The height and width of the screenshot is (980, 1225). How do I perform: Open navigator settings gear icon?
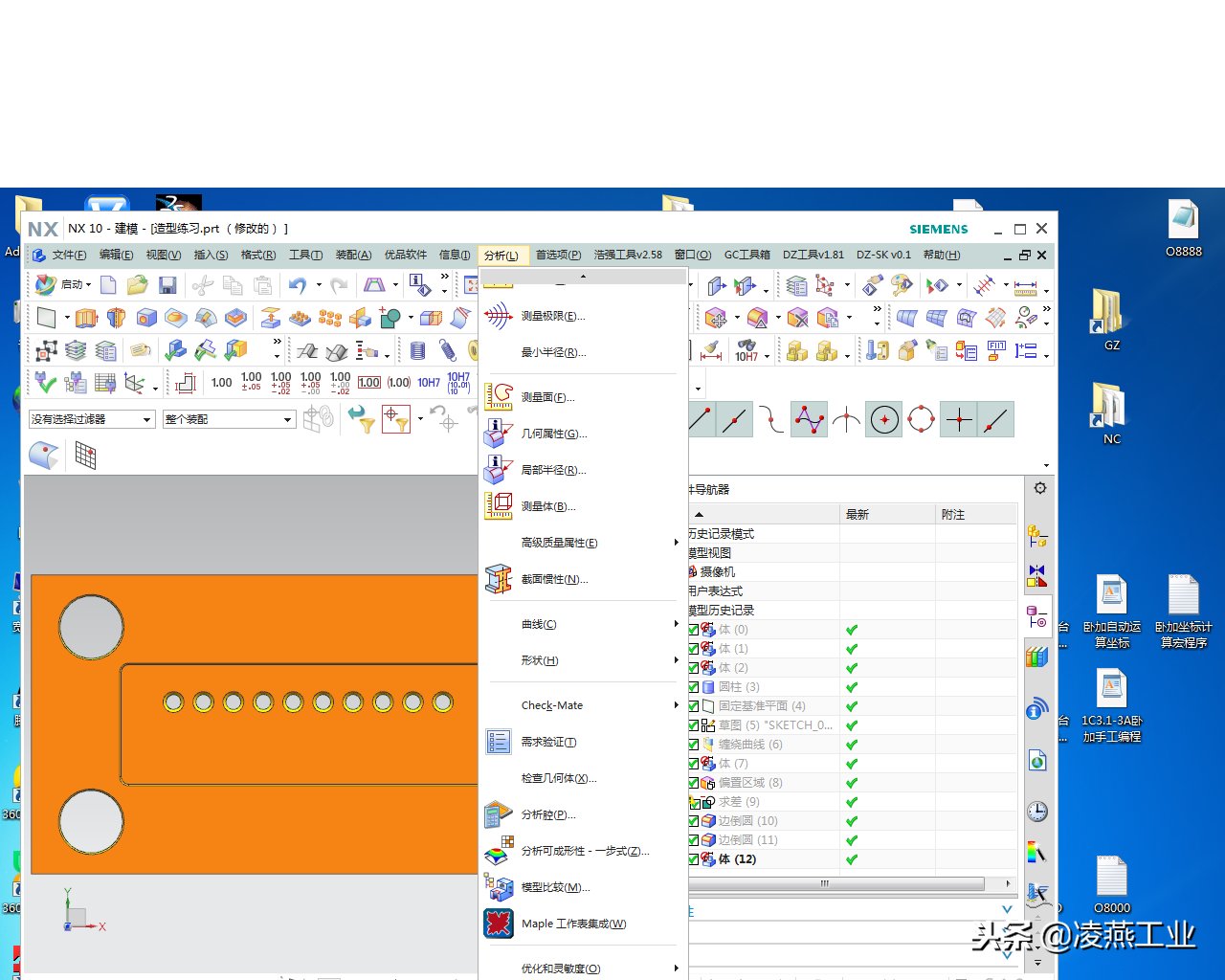pos(1040,488)
